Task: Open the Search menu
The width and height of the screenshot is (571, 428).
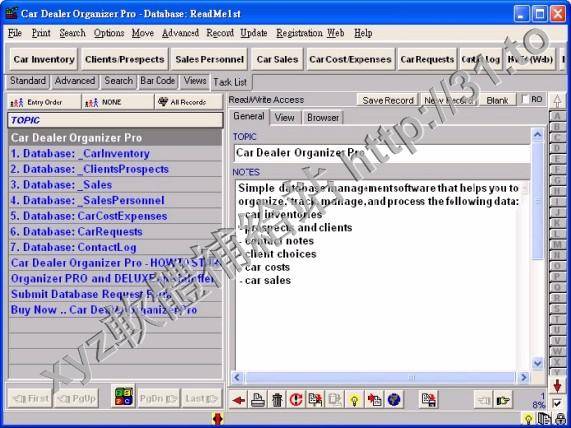Action: pos(72,33)
